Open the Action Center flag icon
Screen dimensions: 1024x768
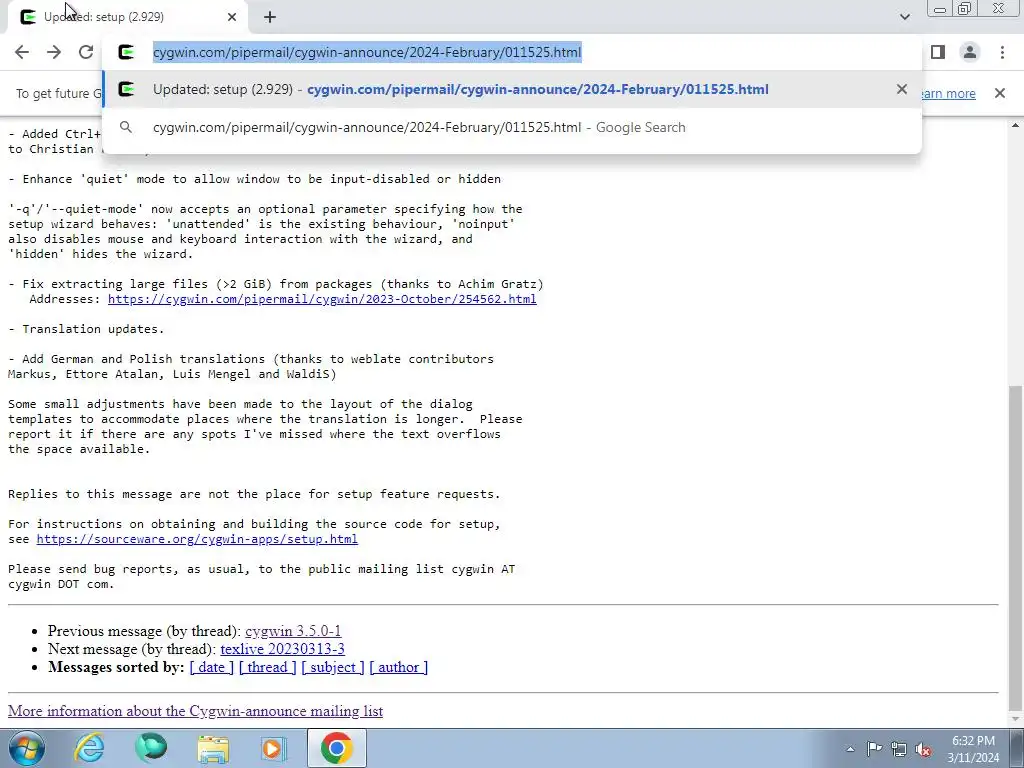(874, 749)
